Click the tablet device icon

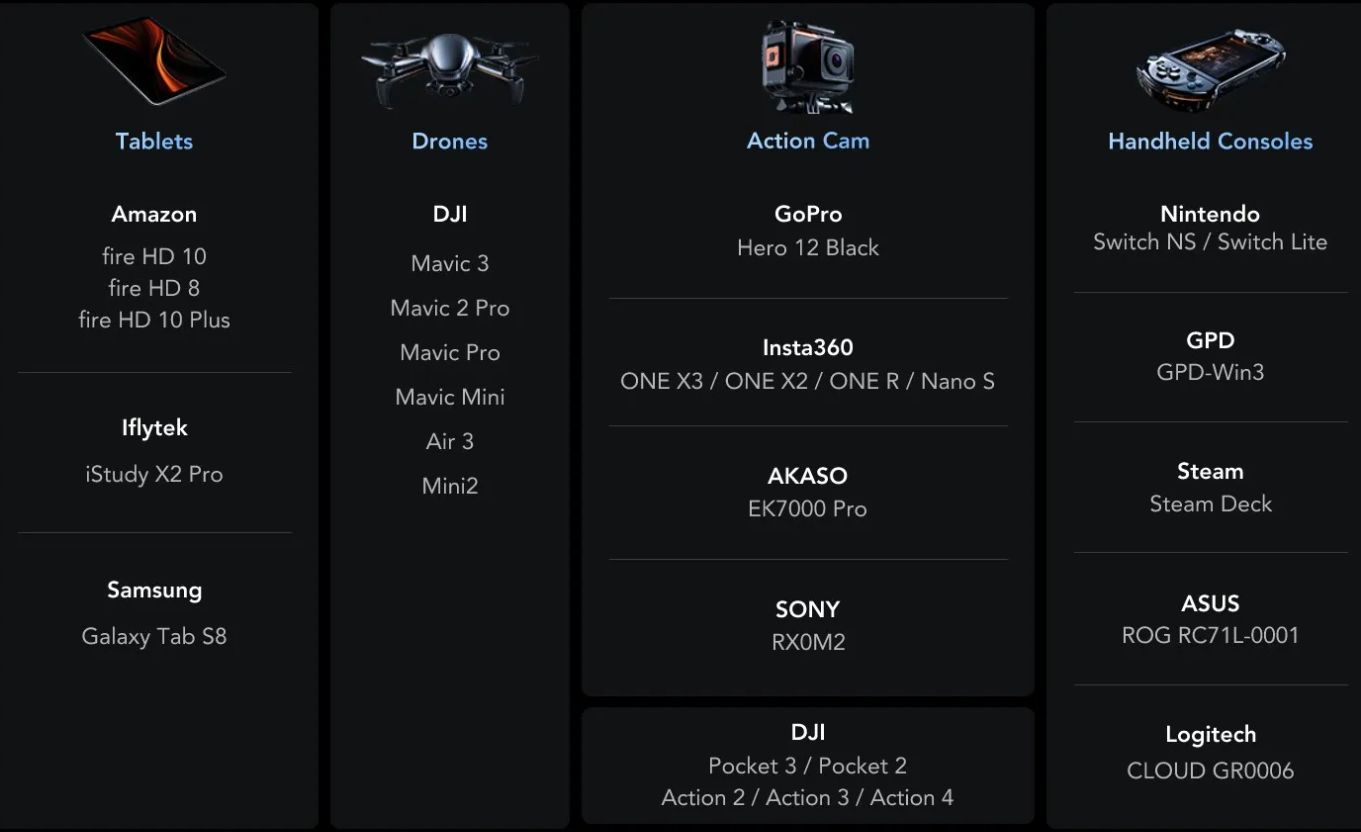click(154, 62)
